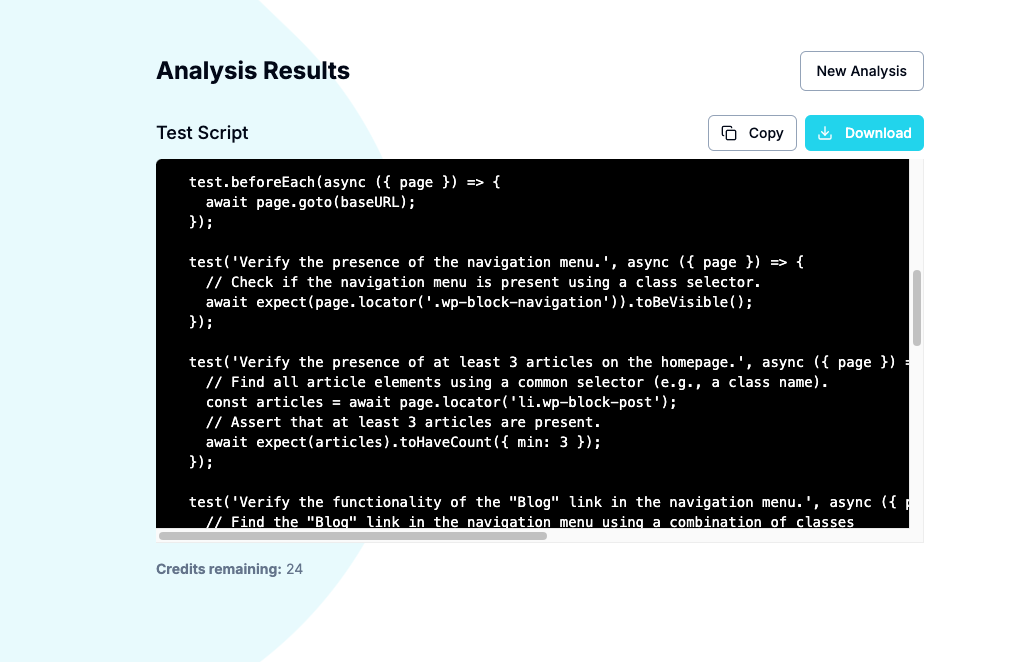Click the vertical scrollbar thumb in code panel

916,308
